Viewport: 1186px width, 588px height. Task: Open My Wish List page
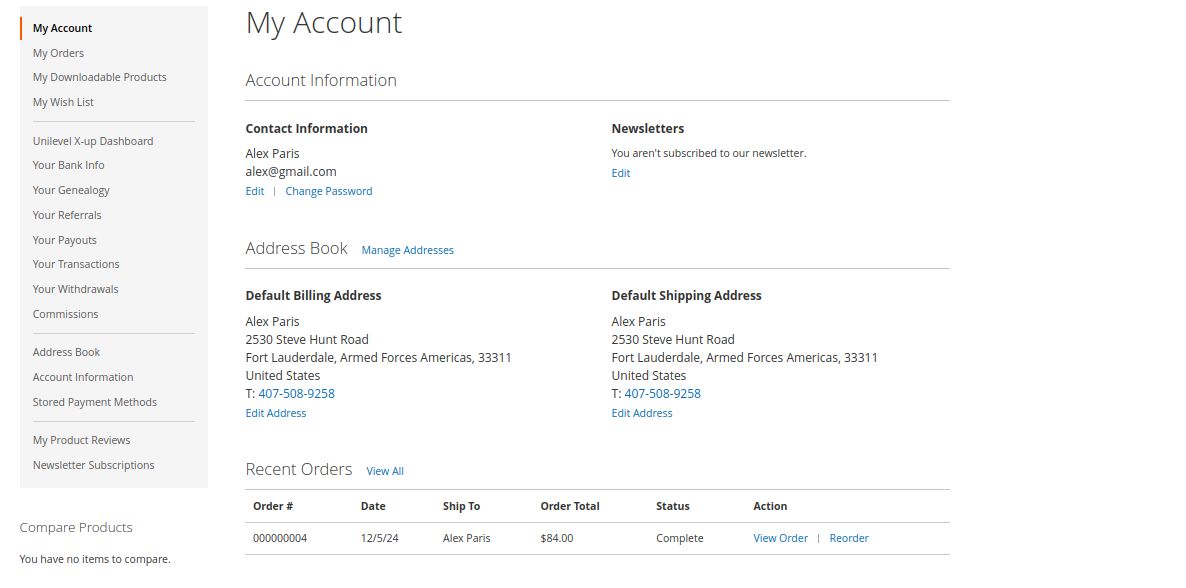(63, 102)
